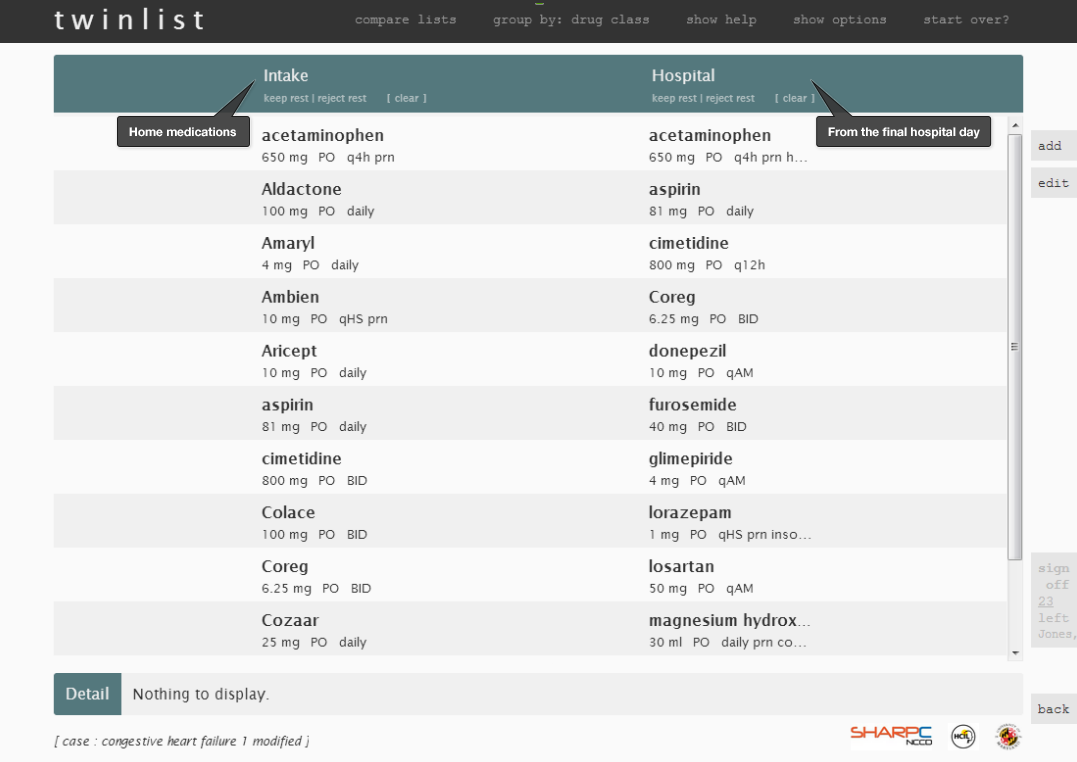The width and height of the screenshot is (1077, 762).
Task: Toggle show options in the top bar
Action: click(839, 20)
